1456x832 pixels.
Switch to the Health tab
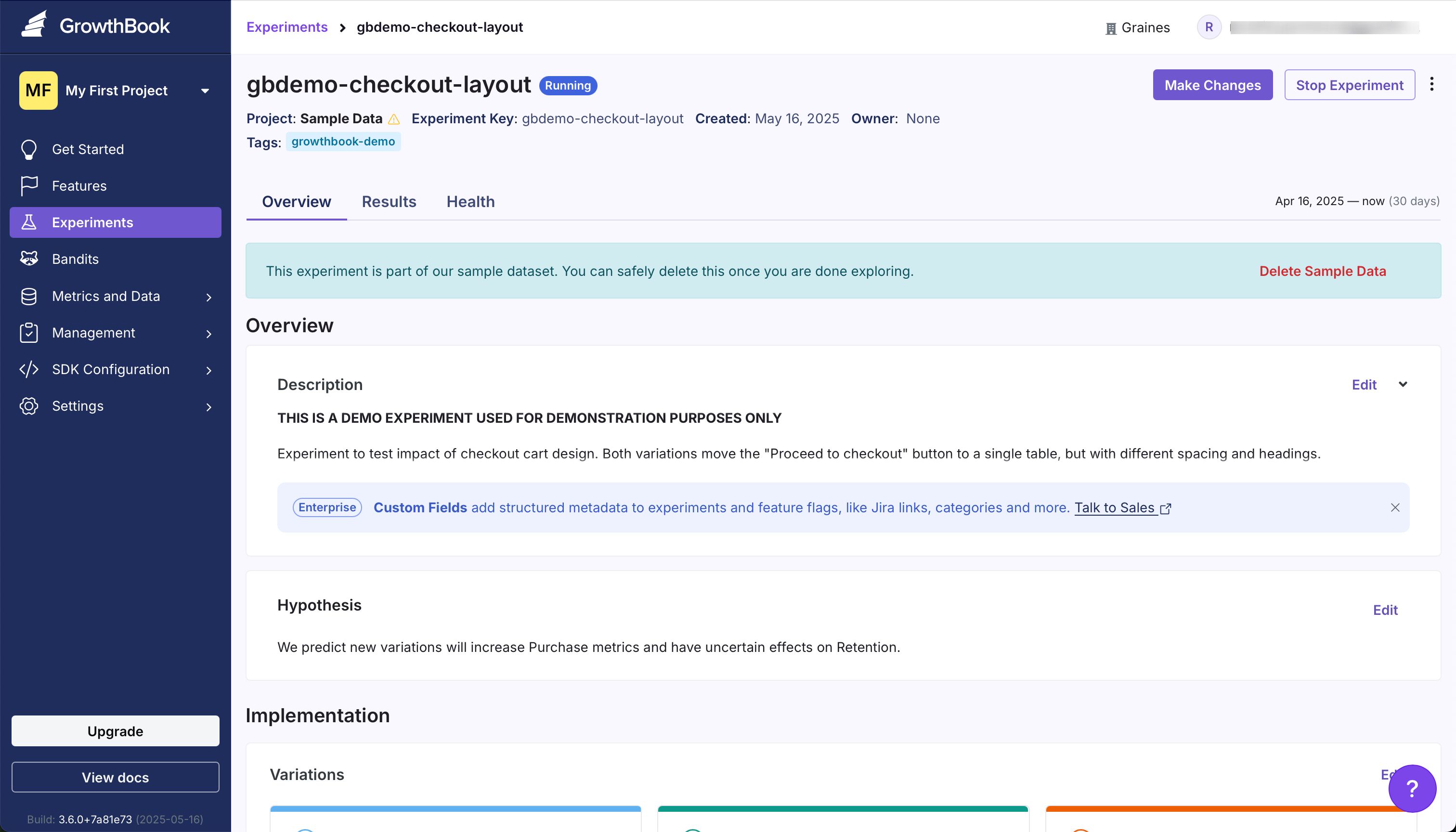[470, 202]
